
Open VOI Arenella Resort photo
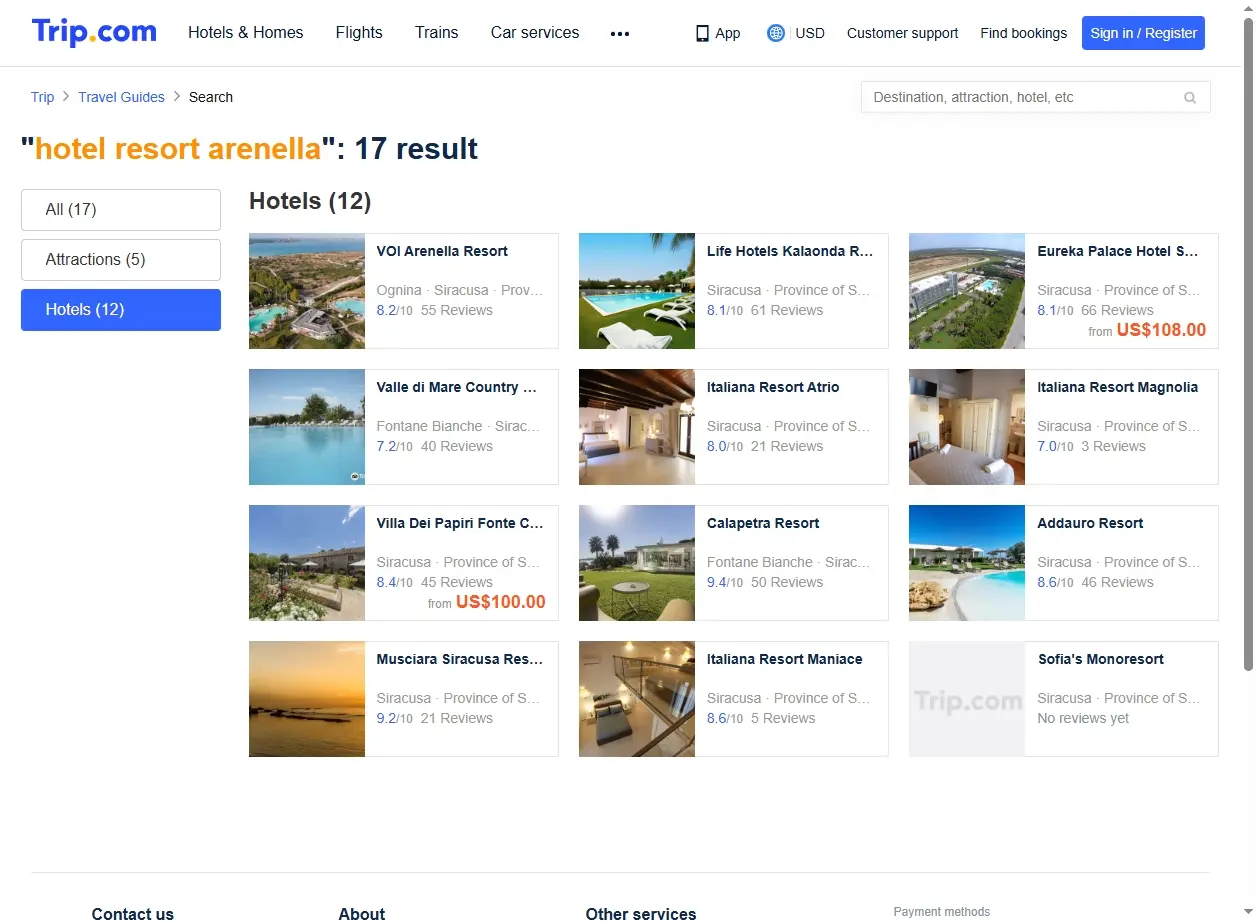pyautogui.click(x=307, y=291)
